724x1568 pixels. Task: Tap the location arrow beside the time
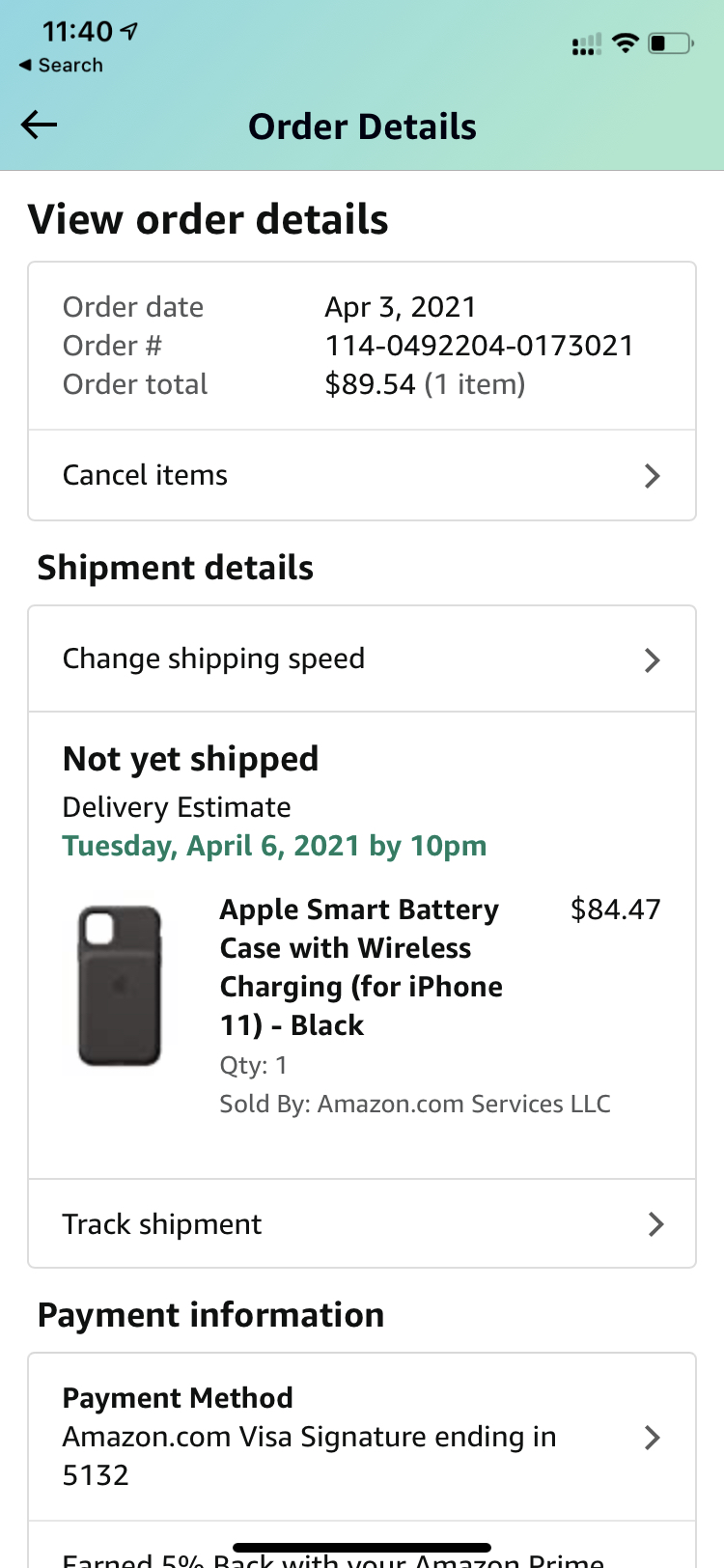tap(128, 32)
